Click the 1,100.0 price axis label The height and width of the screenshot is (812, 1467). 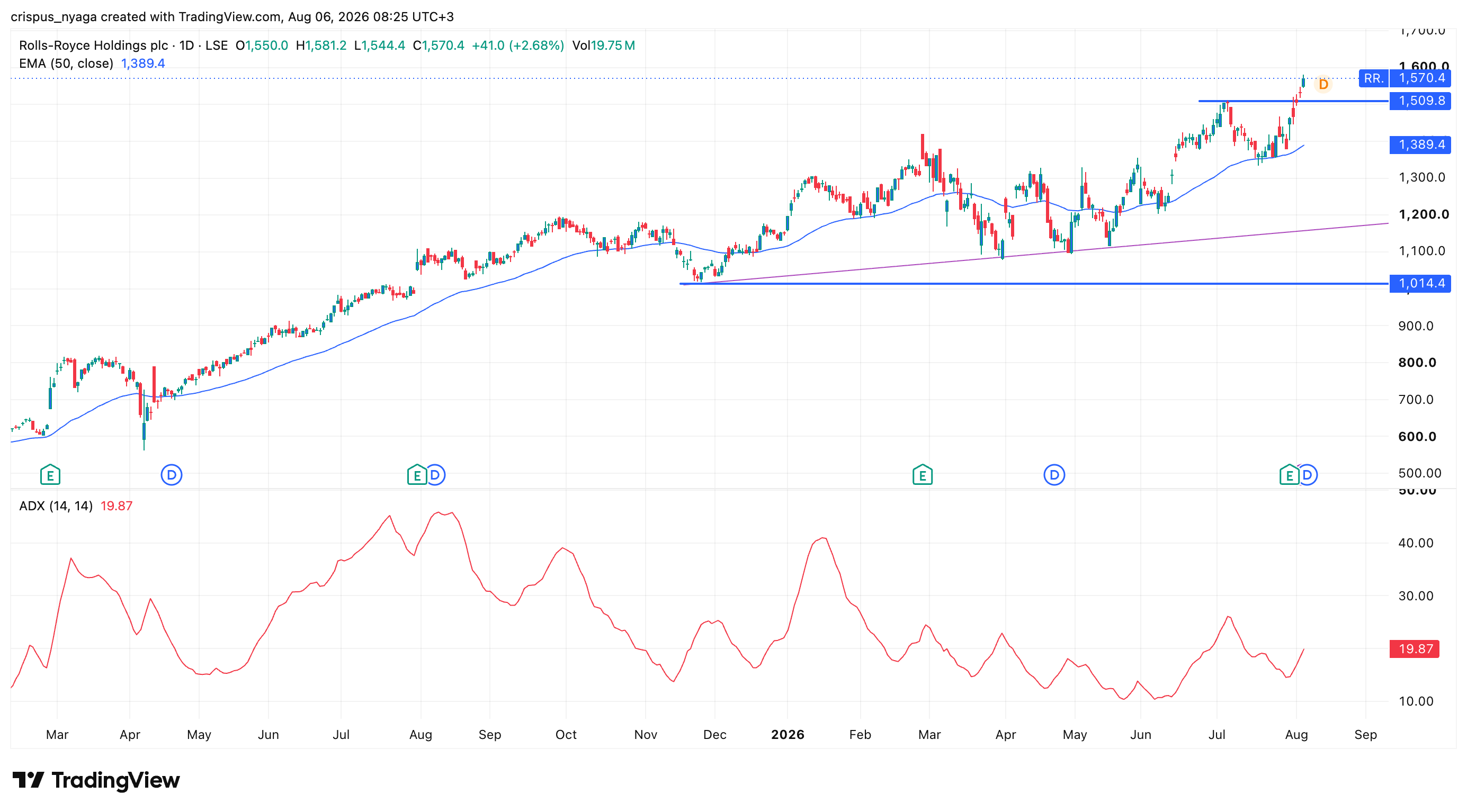click(x=1421, y=251)
